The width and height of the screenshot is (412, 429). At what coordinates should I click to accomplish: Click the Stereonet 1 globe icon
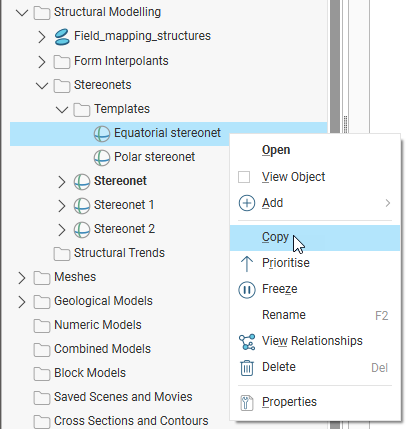click(x=82, y=205)
